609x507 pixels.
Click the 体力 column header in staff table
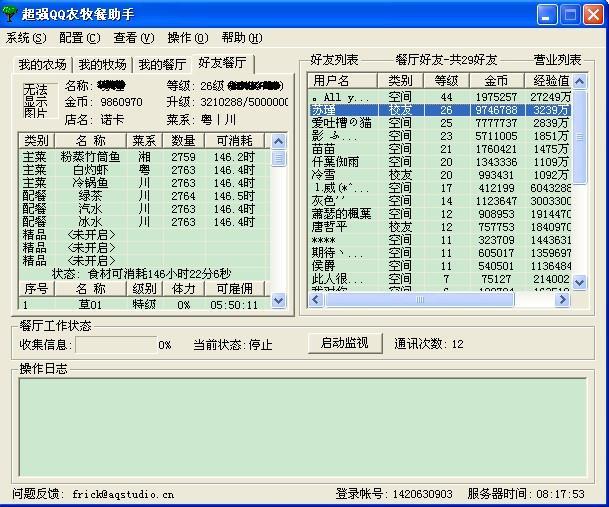pyautogui.click(x=183, y=289)
